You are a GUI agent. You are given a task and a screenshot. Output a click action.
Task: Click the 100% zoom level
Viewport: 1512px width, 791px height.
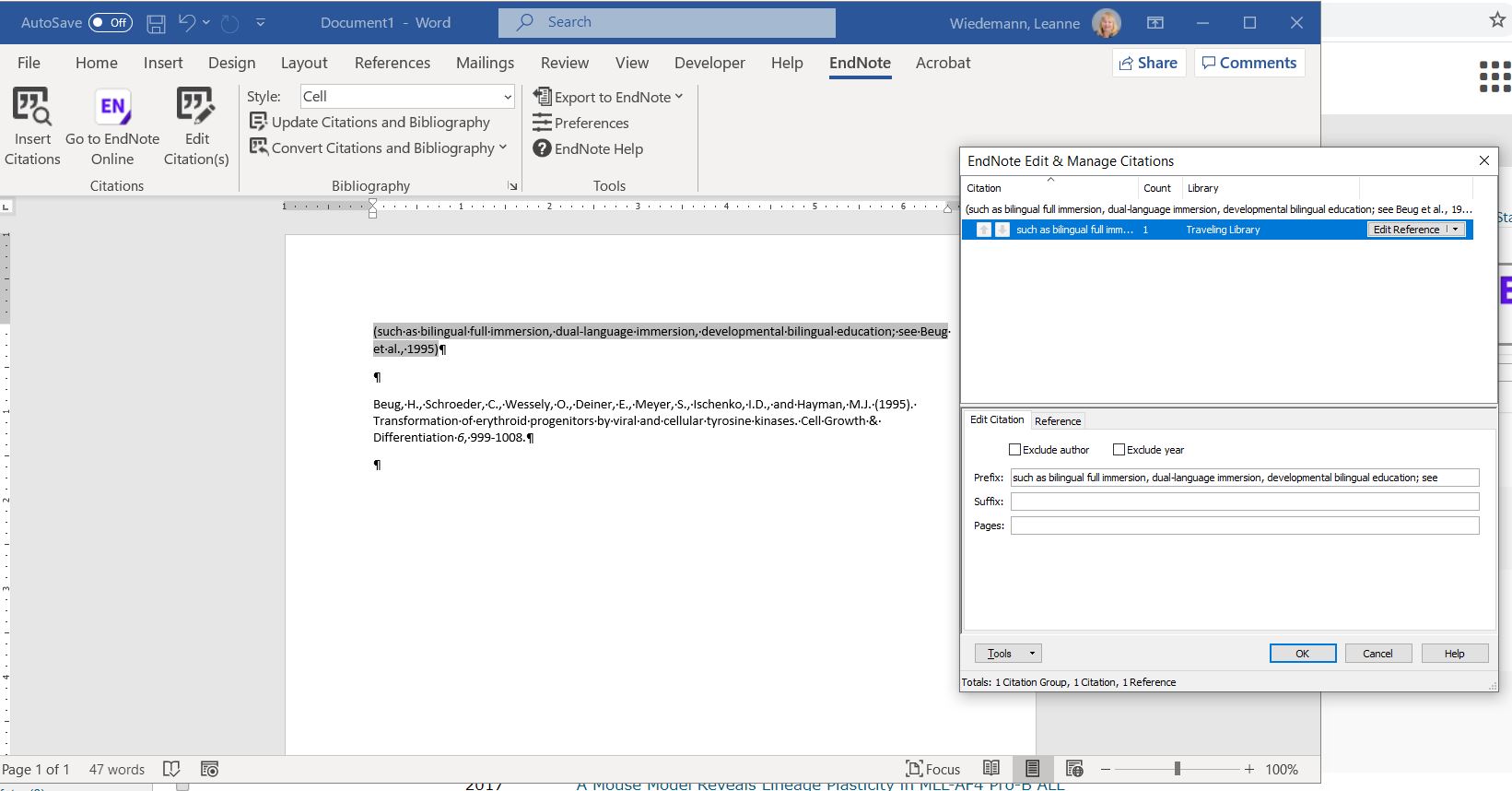tap(1282, 769)
